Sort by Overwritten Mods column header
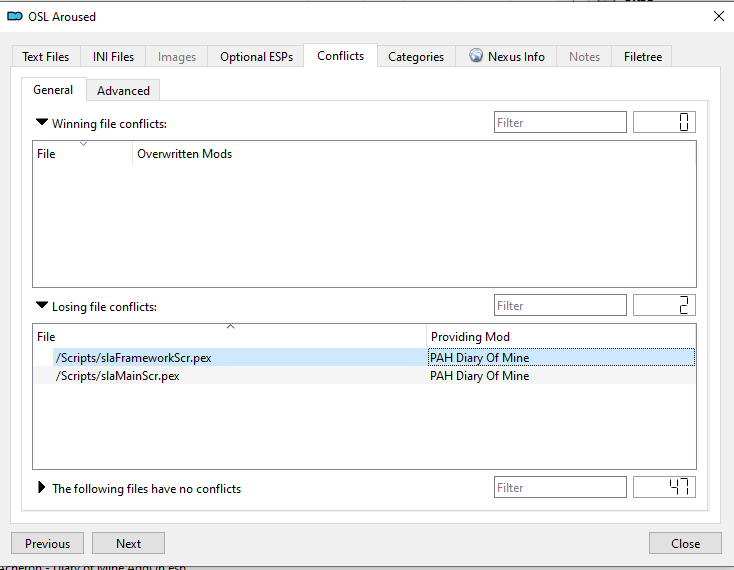734x570 pixels. [x=414, y=153]
